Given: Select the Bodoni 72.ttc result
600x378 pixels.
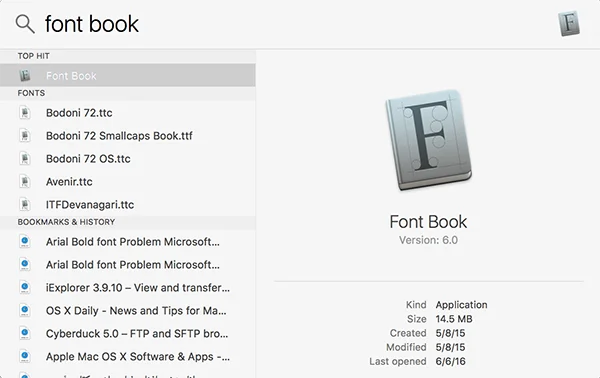Looking at the screenshot, I should point(128,113).
